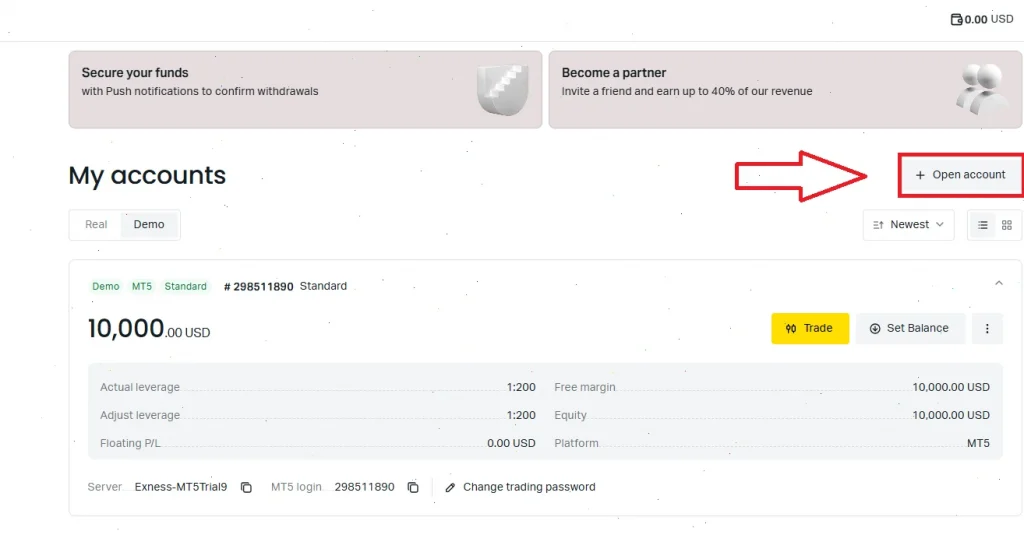Open the Secure your funds banner
Image resolution: width=1024 pixels, height=535 pixels.
pyautogui.click(x=305, y=89)
